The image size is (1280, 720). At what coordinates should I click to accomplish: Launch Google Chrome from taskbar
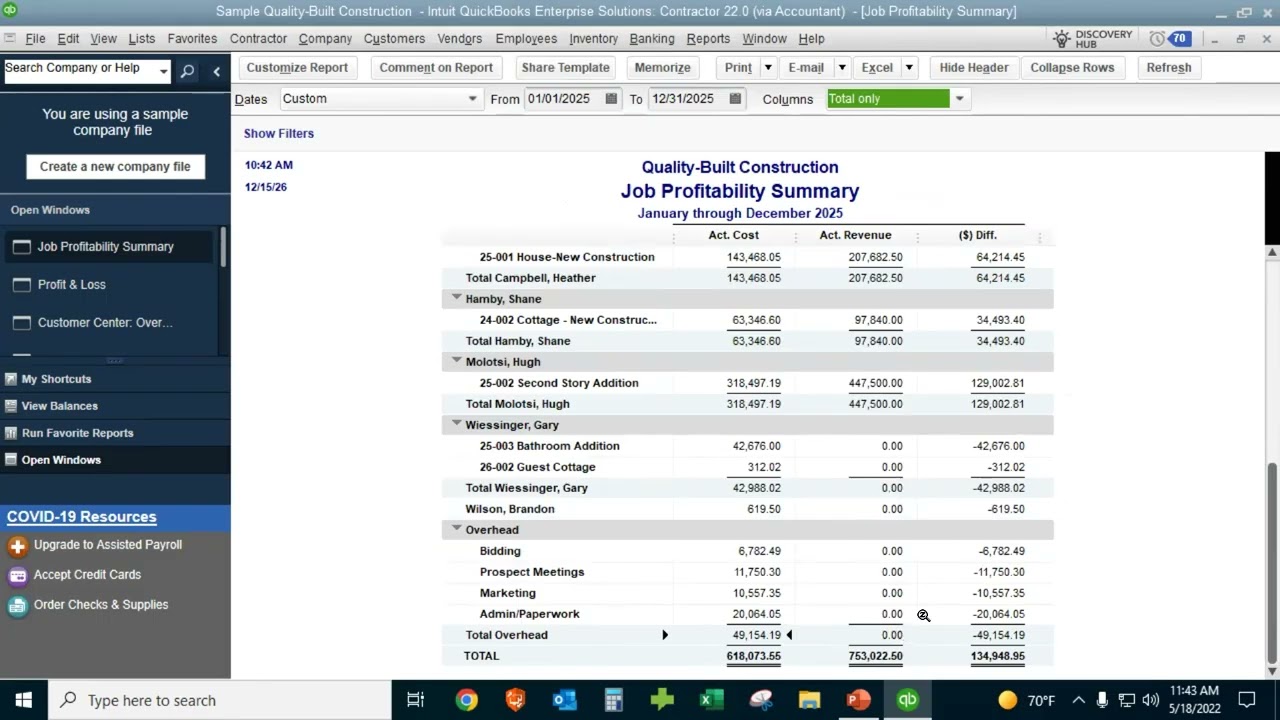click(x=467, y=700)
